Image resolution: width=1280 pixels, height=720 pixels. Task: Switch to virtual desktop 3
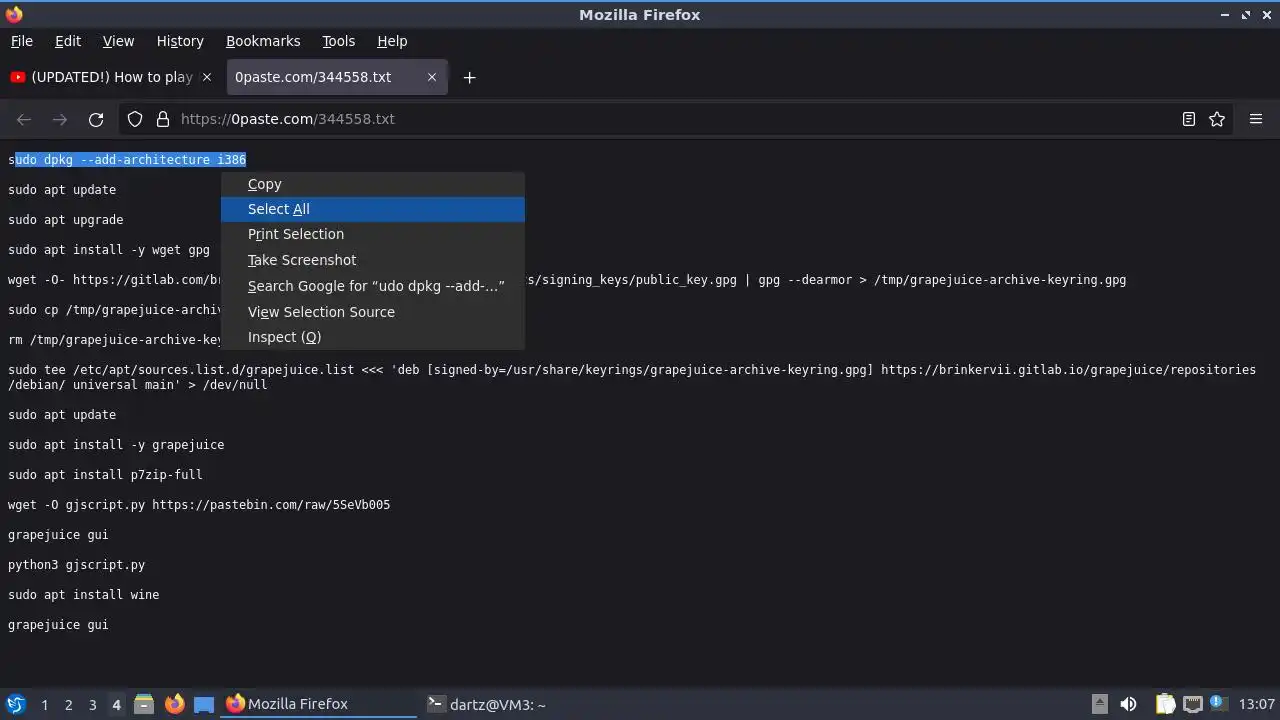tap(92, 705)
